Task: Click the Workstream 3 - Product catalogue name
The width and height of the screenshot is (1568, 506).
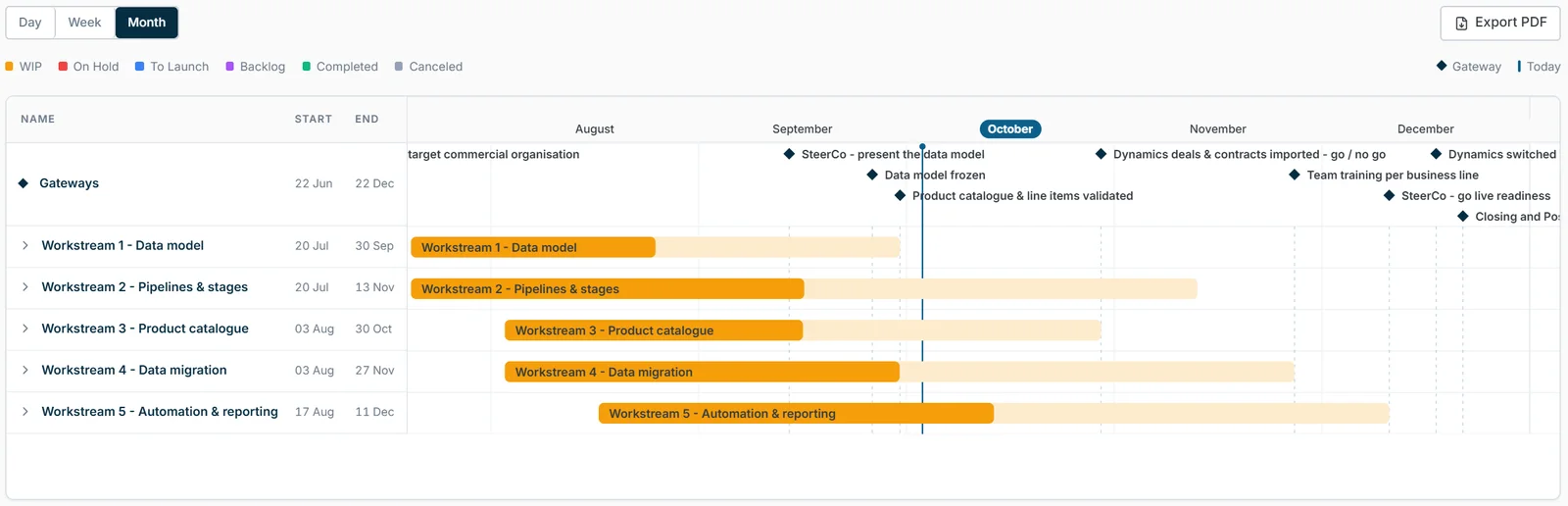Action: [x=145, y=329]
